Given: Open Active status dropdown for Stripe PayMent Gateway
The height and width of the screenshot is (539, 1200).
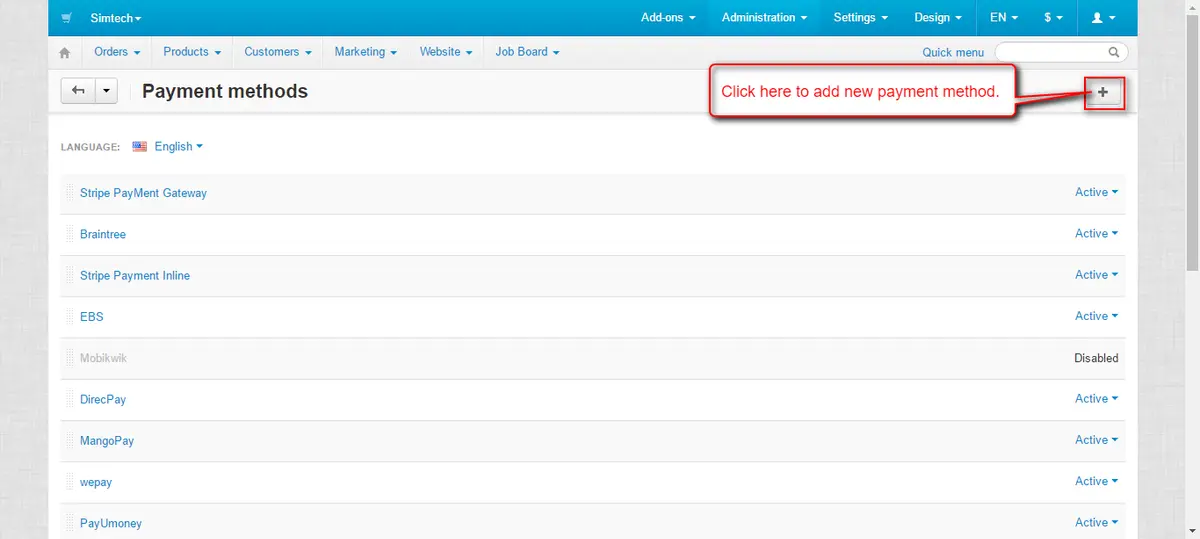Looking at the screenshot, I should [1096, 192].
